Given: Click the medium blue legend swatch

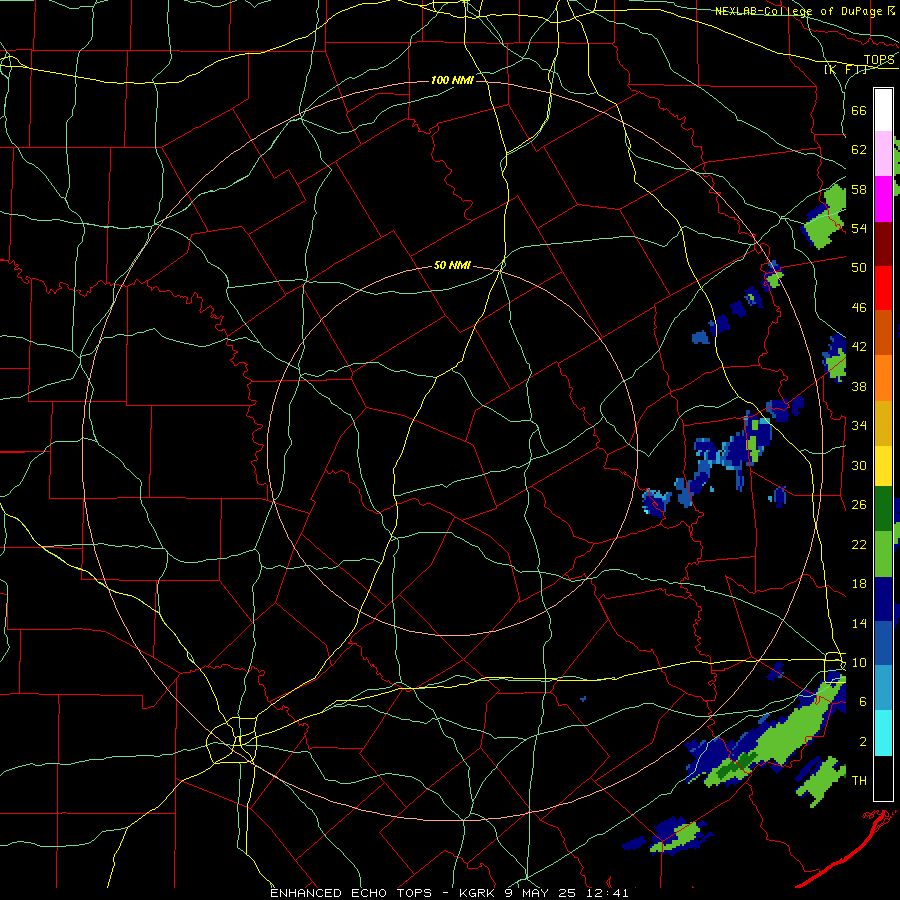Looking at the screenshot, I should [x=883, y=643].
